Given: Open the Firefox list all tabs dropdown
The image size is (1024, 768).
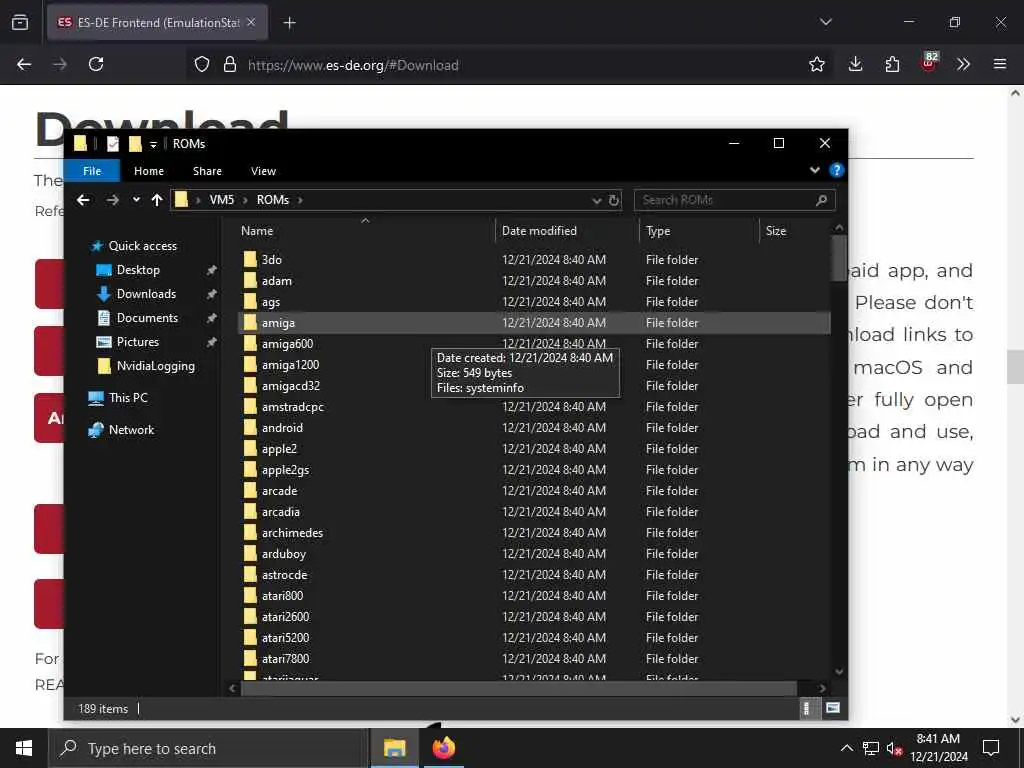Looking at the screenshot, I should 825,22.
